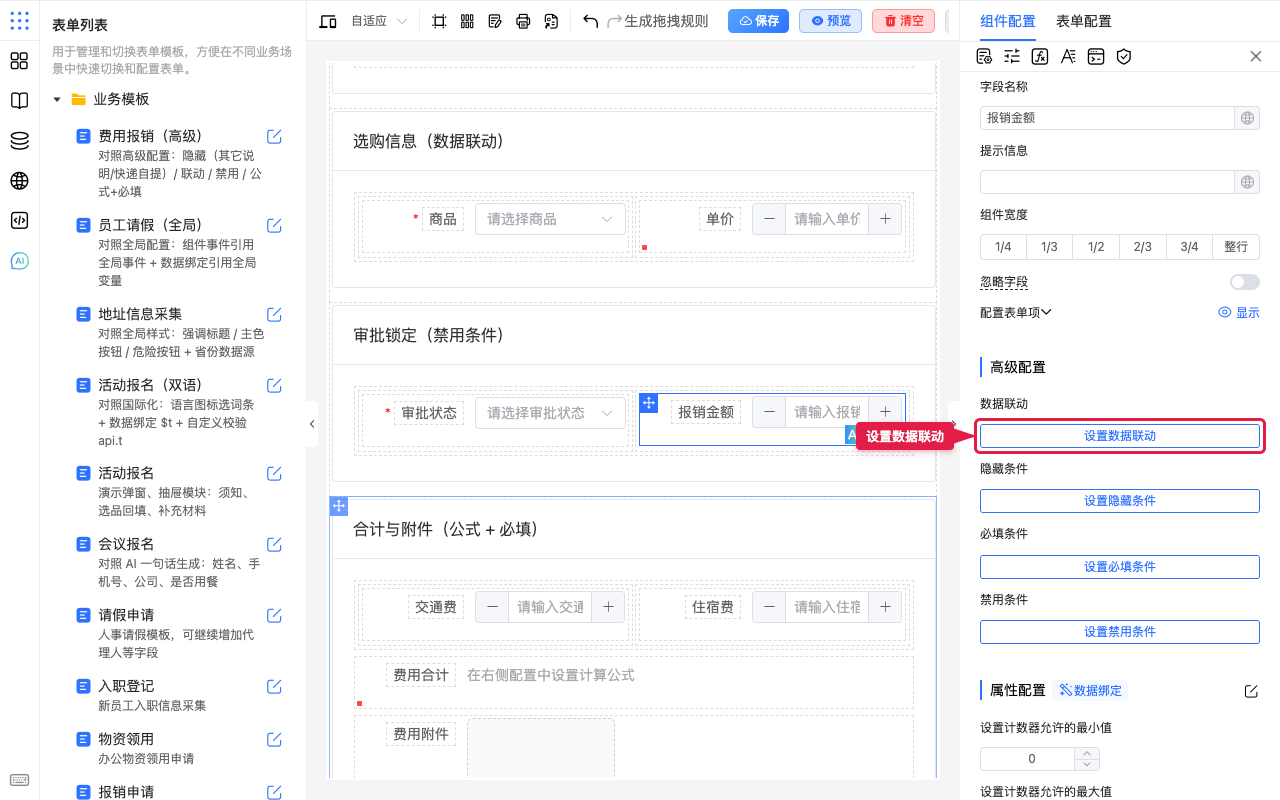Open the AI assistant icon in left sidebar
Screen dimensions: 1280x800
(19, 261)
